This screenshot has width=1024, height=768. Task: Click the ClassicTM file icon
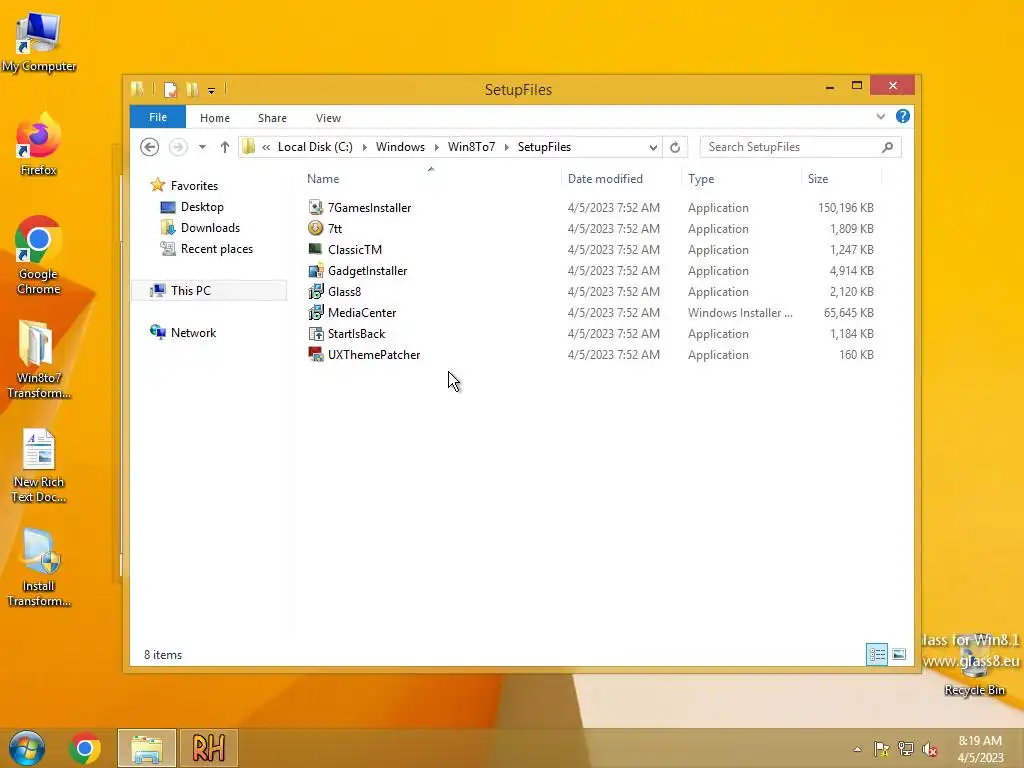point(315,249)
